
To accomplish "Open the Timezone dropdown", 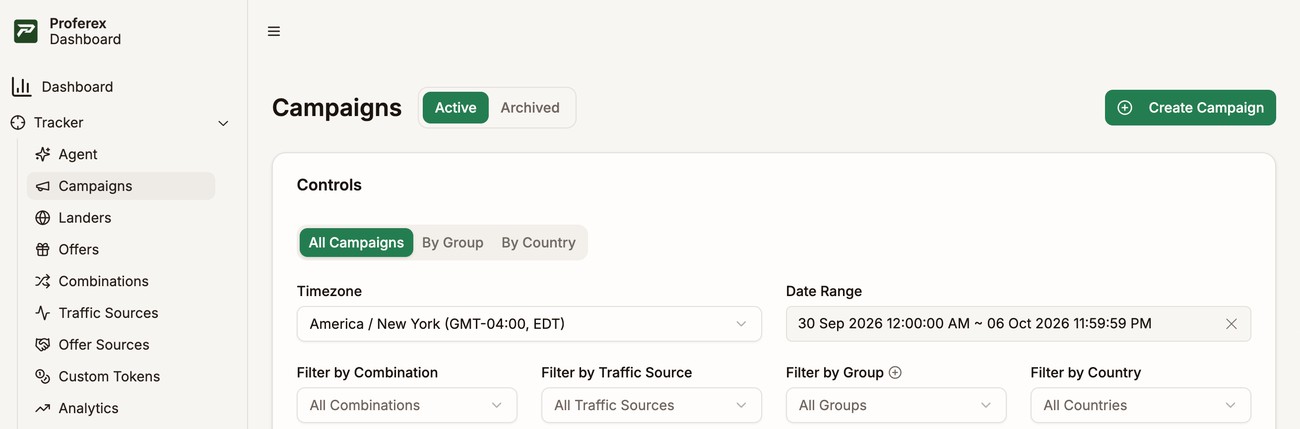I will pyautogui.click(x=529, y=324).
